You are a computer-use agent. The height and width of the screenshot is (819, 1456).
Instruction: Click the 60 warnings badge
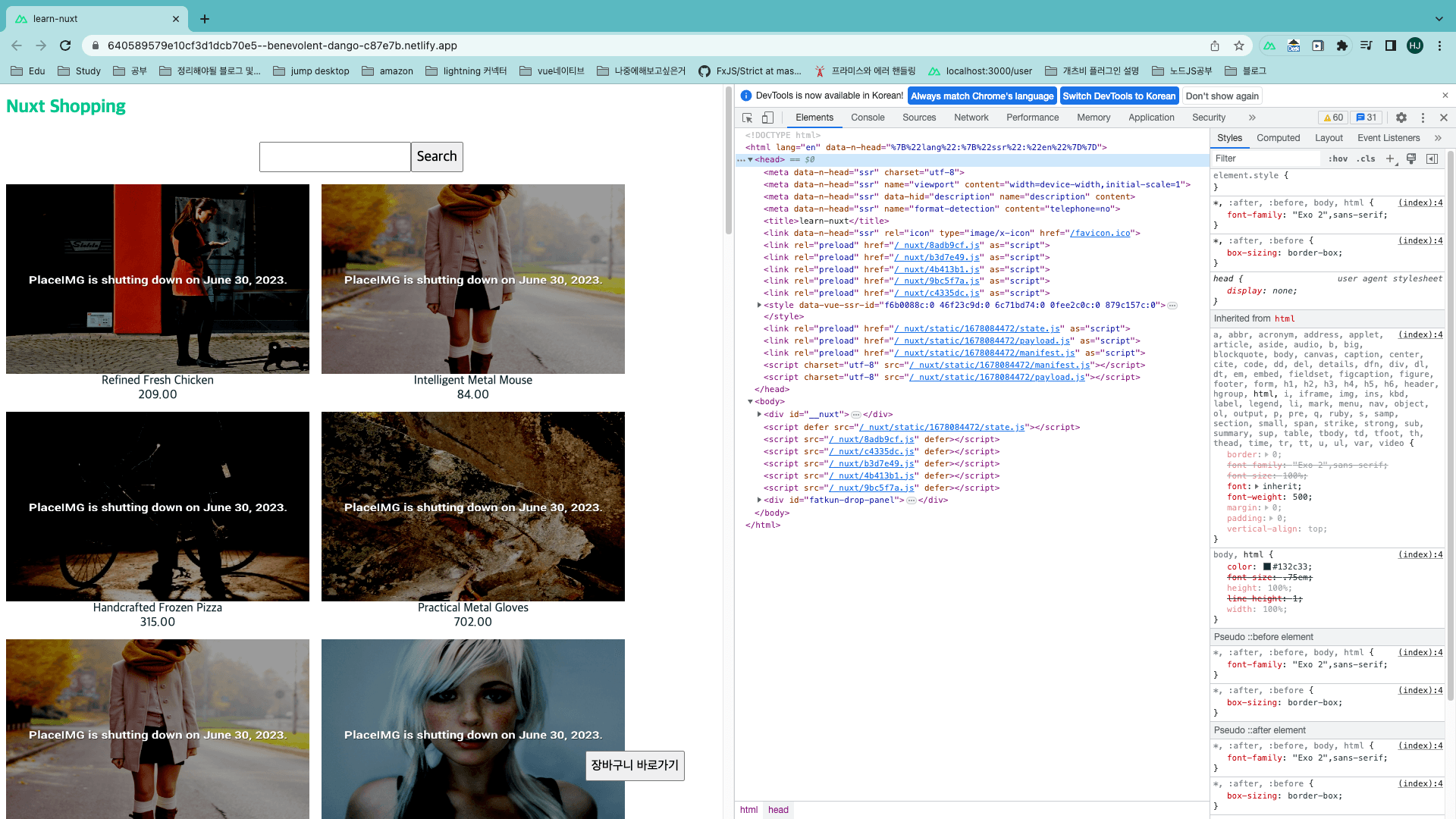(1333, 118)
